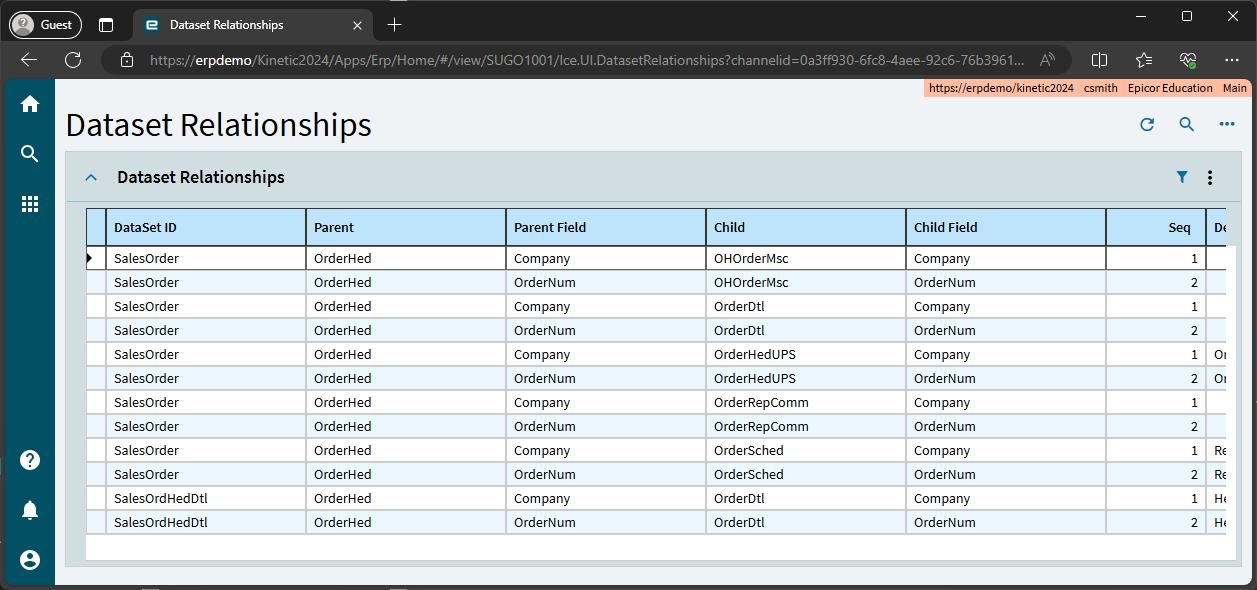The width and height of the screenshot is (1257, 590).
Task: Select the Dataset Relationships browser tab
Action: 226,25
